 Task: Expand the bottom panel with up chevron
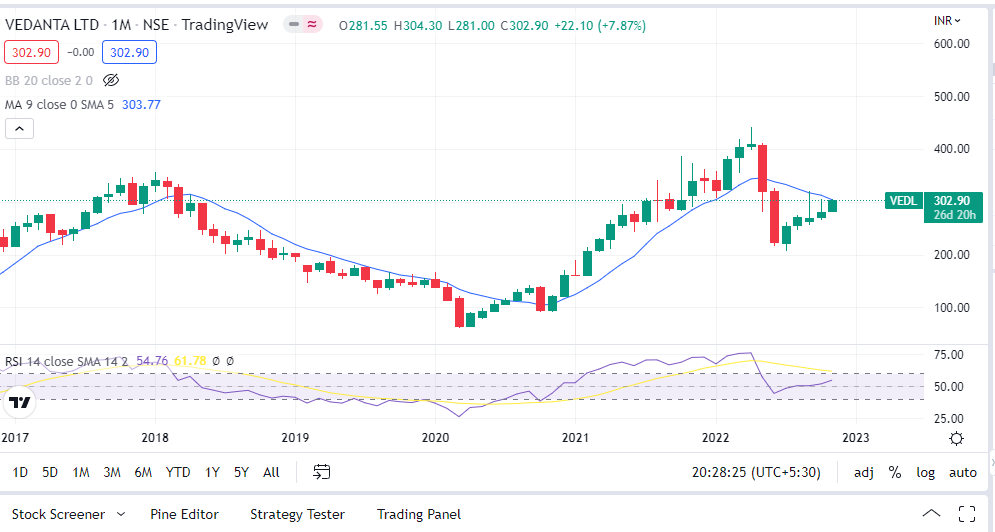[x=931, y=513]
